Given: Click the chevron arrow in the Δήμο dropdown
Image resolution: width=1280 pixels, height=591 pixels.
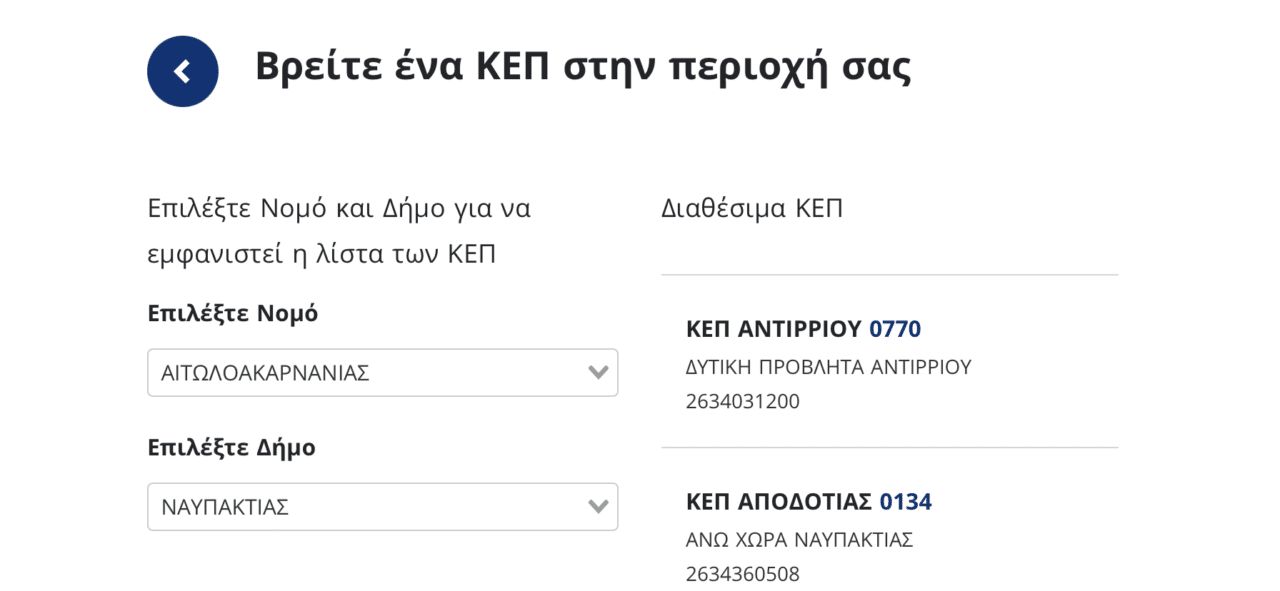Looking at the screenshot, I should pyautogui.click(x=598, y=507).
